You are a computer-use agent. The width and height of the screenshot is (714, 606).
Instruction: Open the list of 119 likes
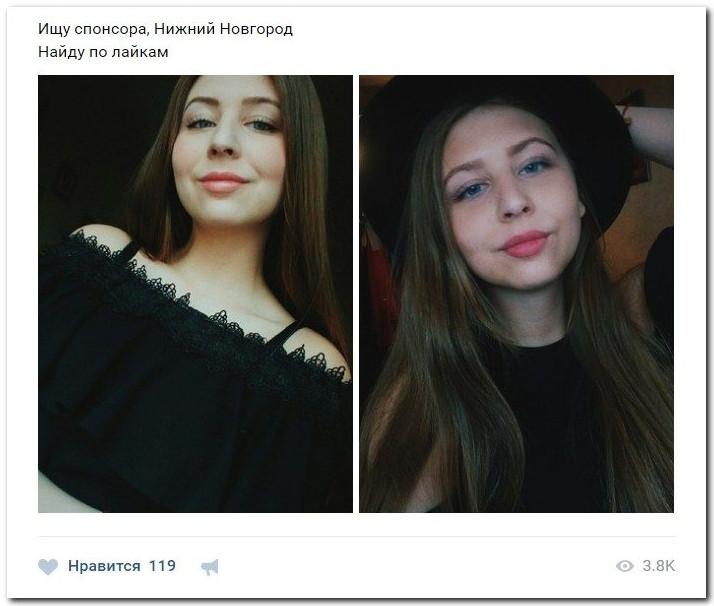(x=162, y=565)
